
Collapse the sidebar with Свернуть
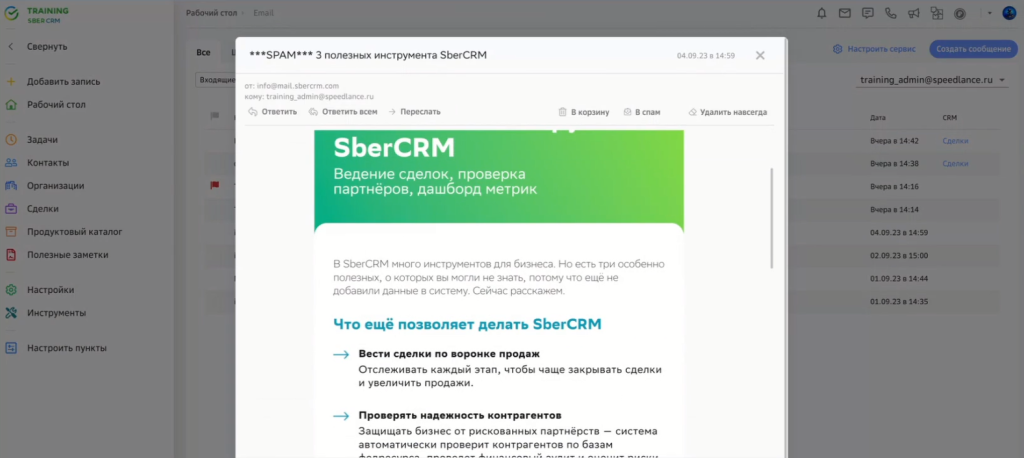47,47
